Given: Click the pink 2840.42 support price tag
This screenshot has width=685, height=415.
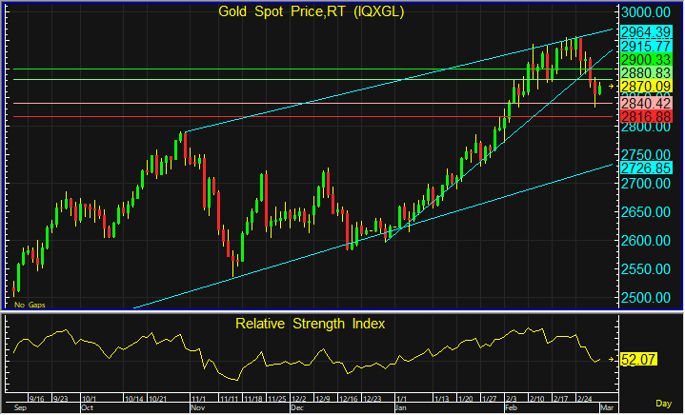Looking at the screenshot, I should tap(646, 104).
